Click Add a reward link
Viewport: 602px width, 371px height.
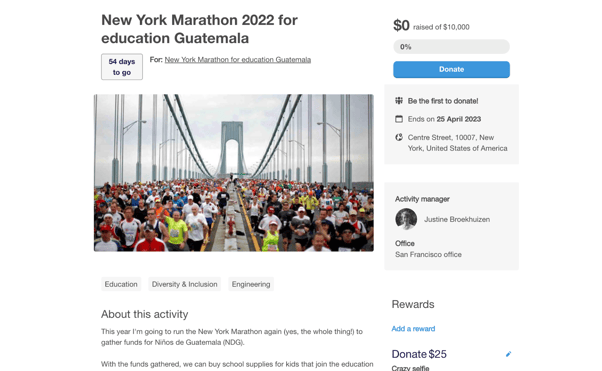click(413, 329)
